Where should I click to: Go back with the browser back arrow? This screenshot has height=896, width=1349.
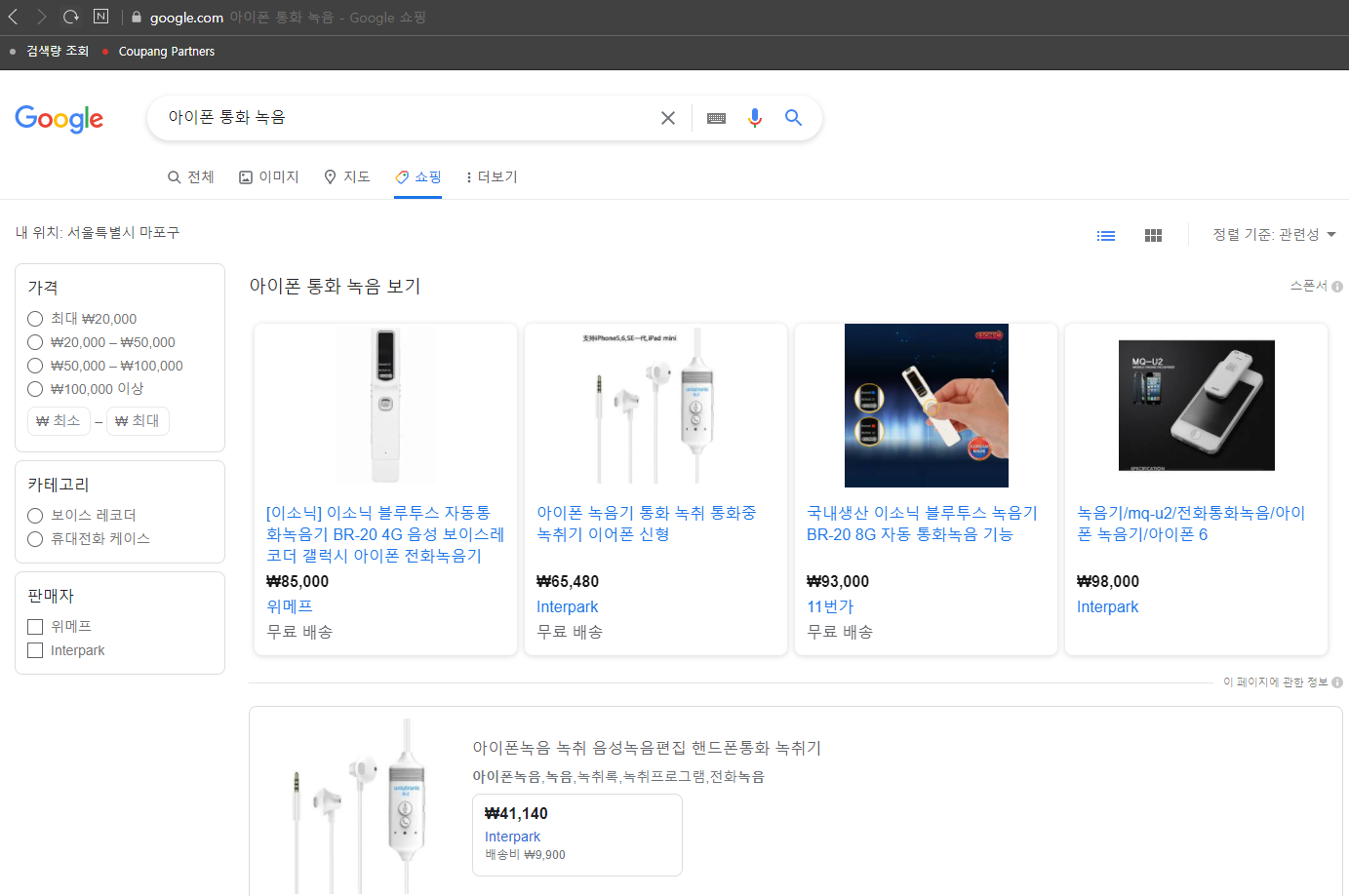pos(14,17)
